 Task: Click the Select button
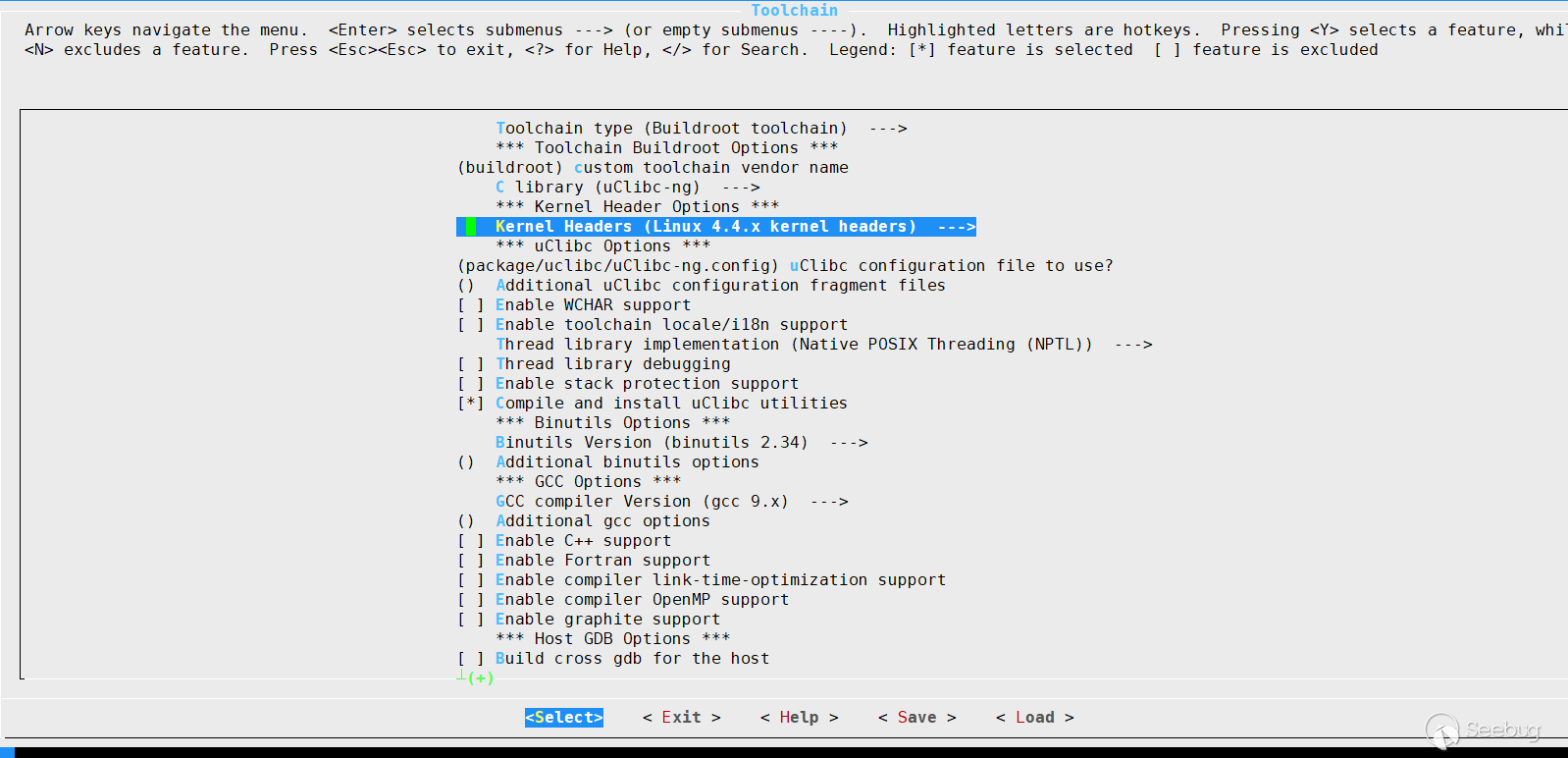[564, 718]
